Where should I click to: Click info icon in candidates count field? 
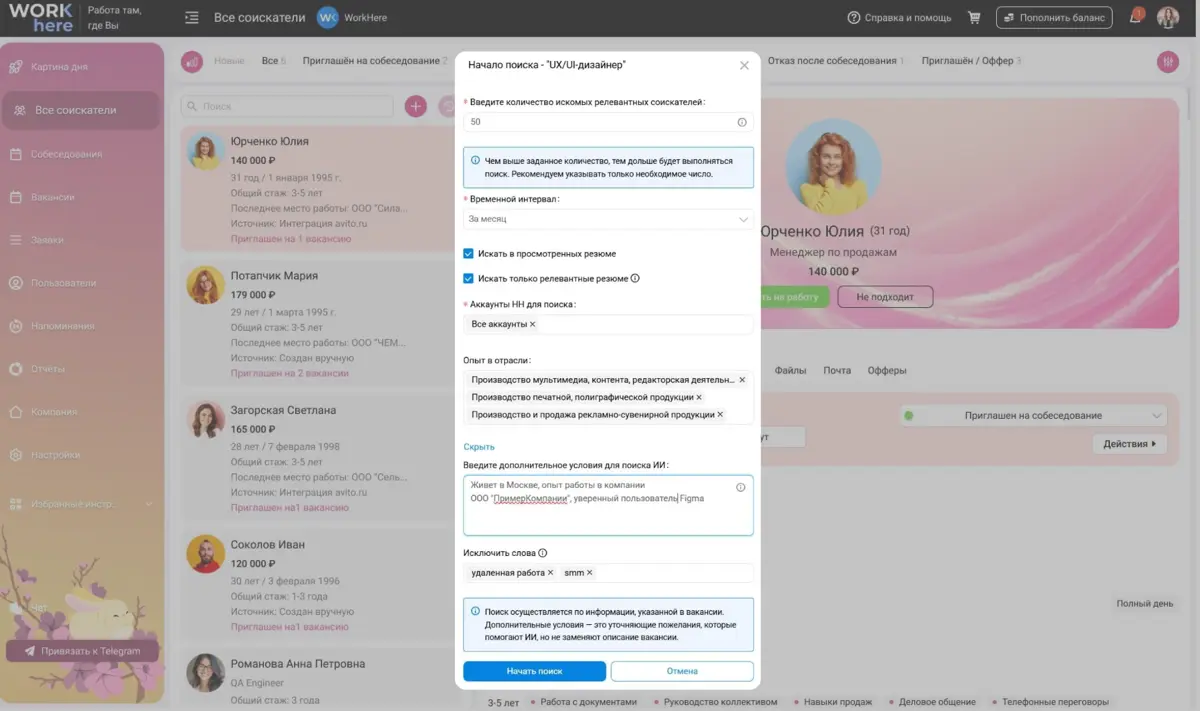point(742,122)
